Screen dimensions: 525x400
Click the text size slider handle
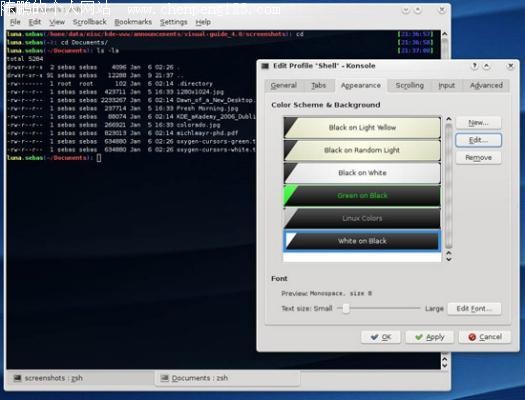tap(346, 308)
